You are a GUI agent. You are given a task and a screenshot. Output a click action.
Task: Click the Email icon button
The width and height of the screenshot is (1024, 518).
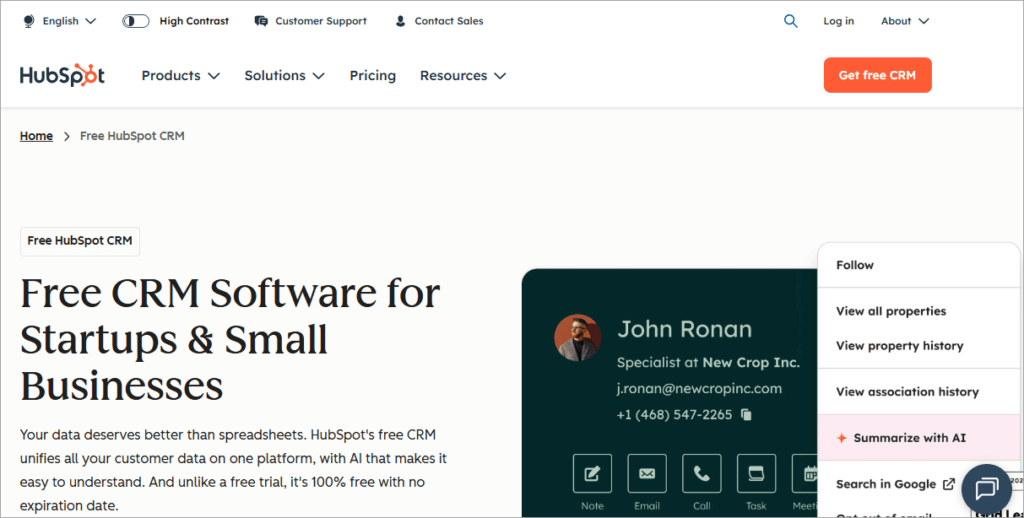pos(647,474)
